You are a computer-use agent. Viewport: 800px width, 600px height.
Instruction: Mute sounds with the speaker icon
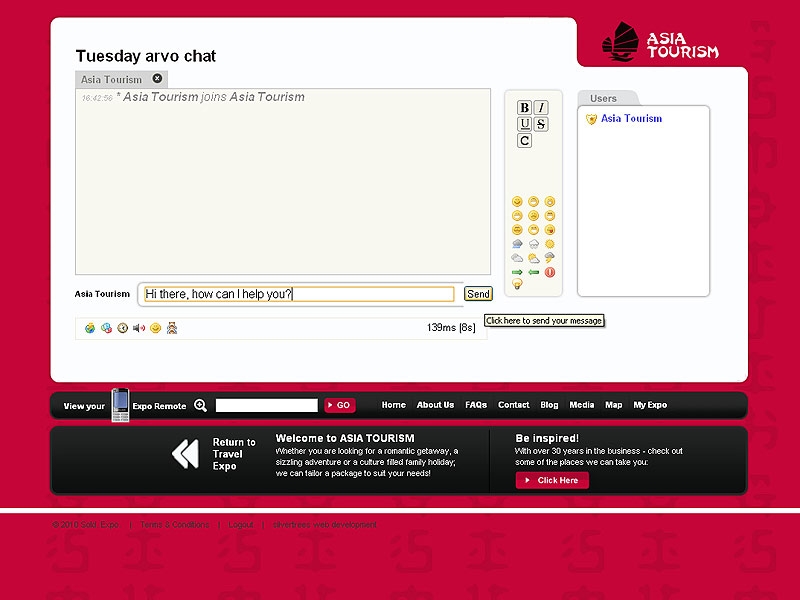139,328
